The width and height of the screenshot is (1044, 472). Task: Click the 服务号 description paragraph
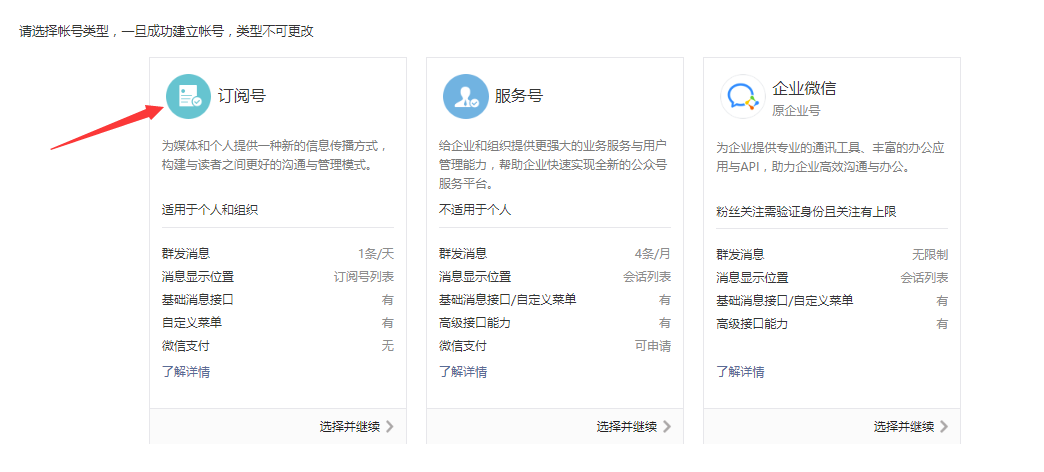tap(553, 164)
